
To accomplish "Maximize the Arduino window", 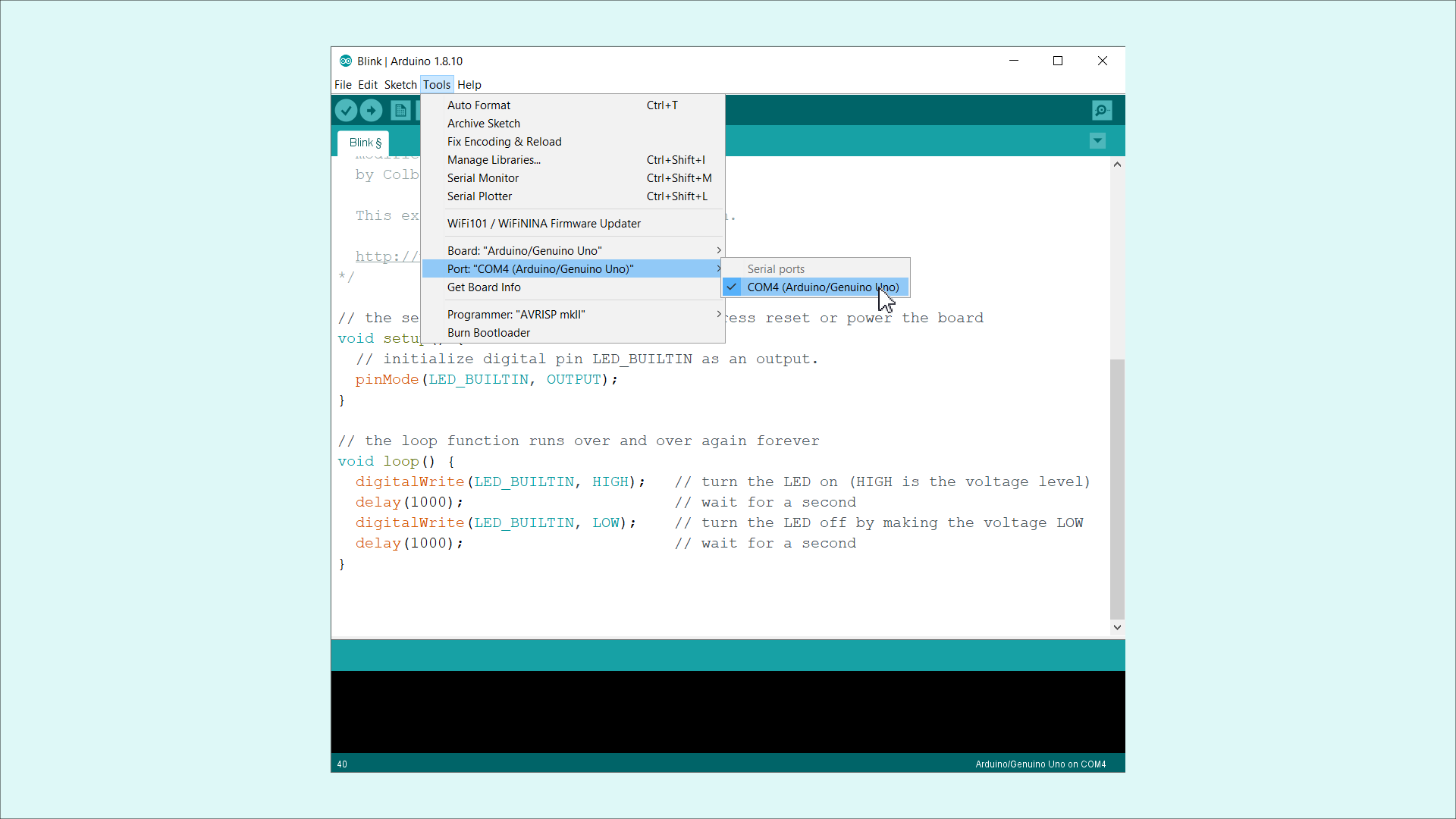I will (1058, 61).
